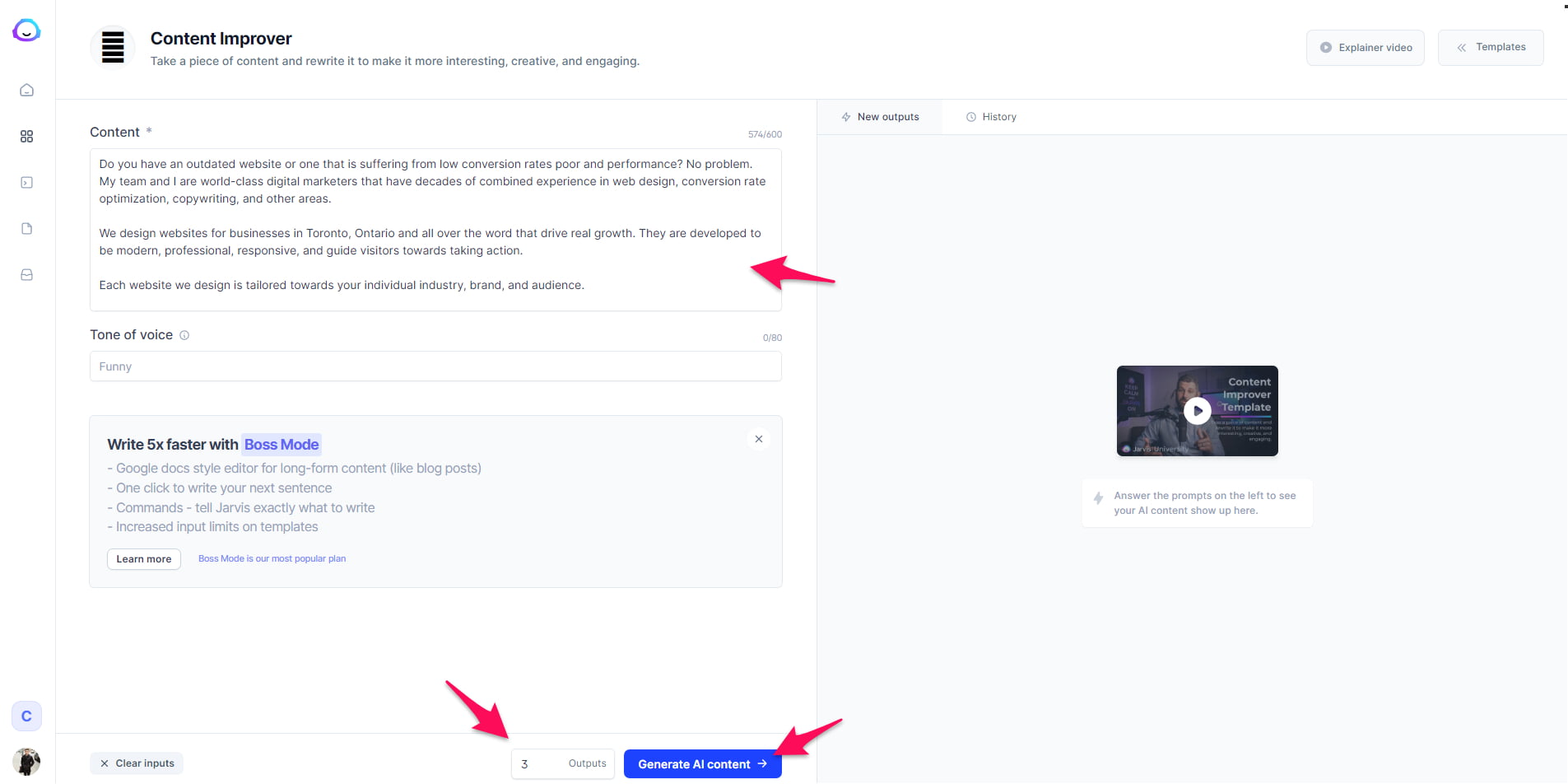Open the Explainer video button
The height and width of the screenshot is (784, 1568).
coord(1365,48)
